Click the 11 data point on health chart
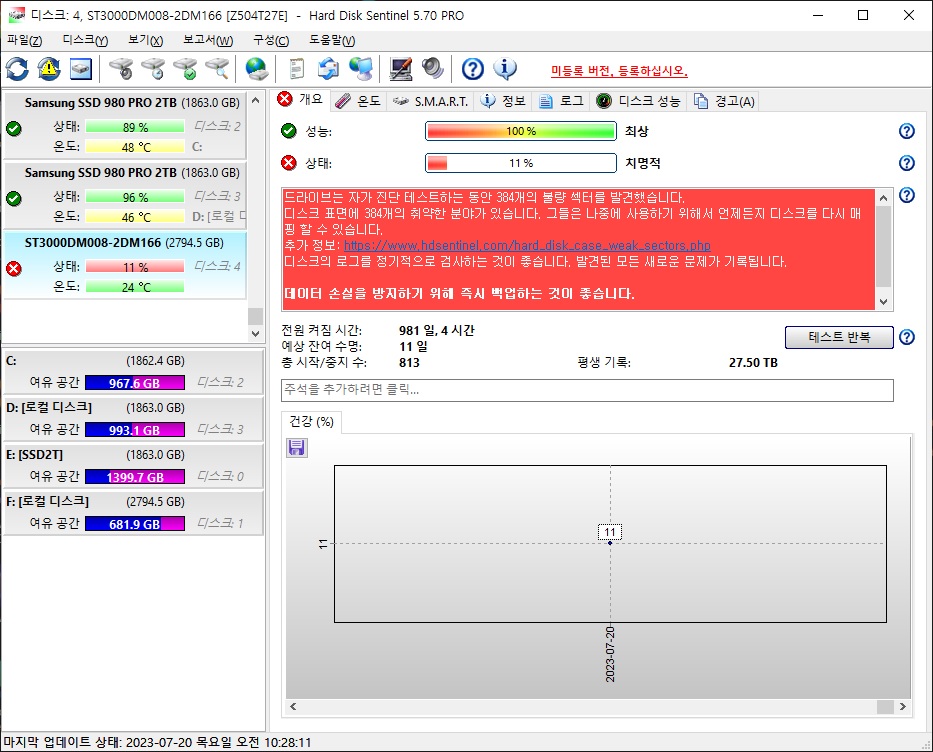This screenshot has width=933, height=752. tap(610, 543)
